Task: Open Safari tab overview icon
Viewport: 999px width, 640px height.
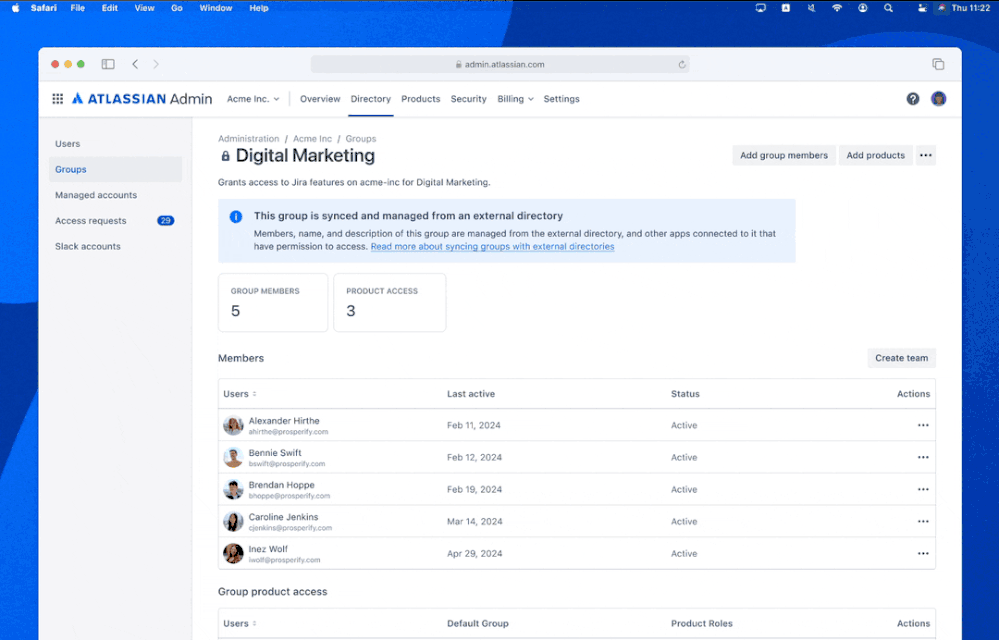Action: 938,63
